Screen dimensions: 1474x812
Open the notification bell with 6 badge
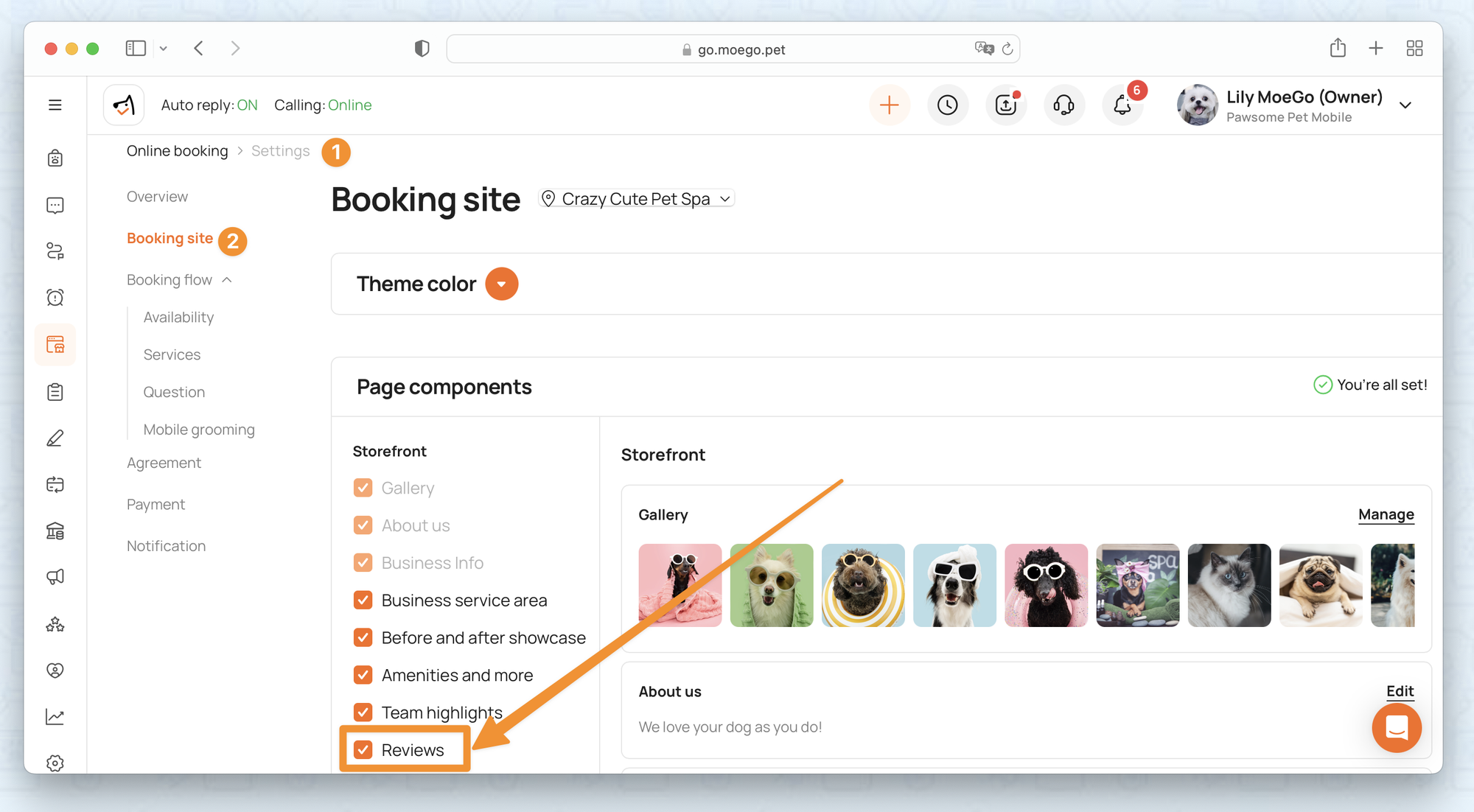[1122, 105]
